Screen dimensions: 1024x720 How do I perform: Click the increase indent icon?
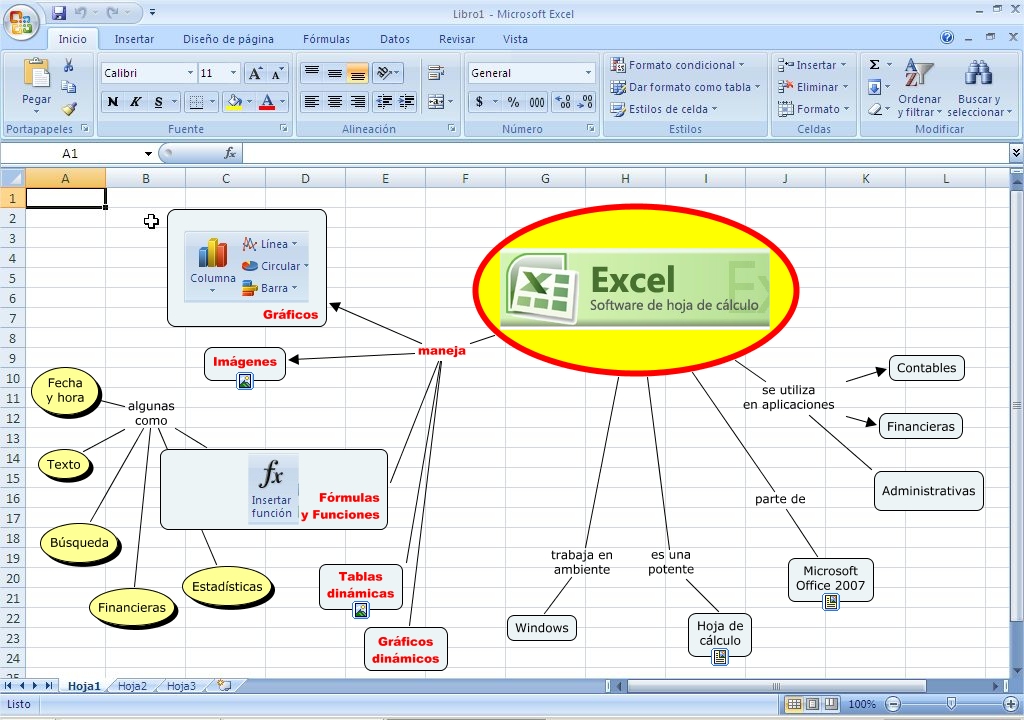(x=407, y=102)
